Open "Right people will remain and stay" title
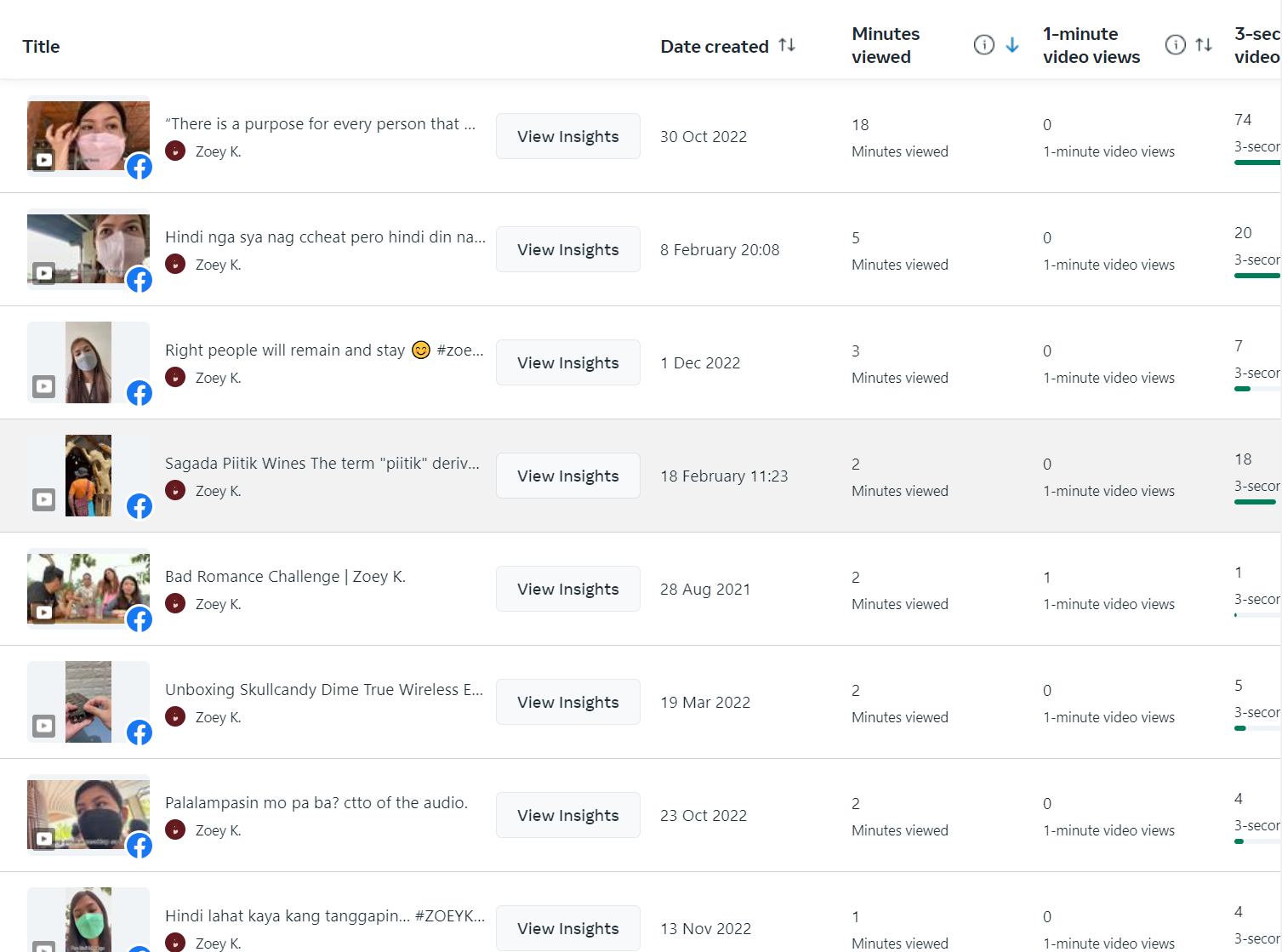 click(x=285, y=350)
